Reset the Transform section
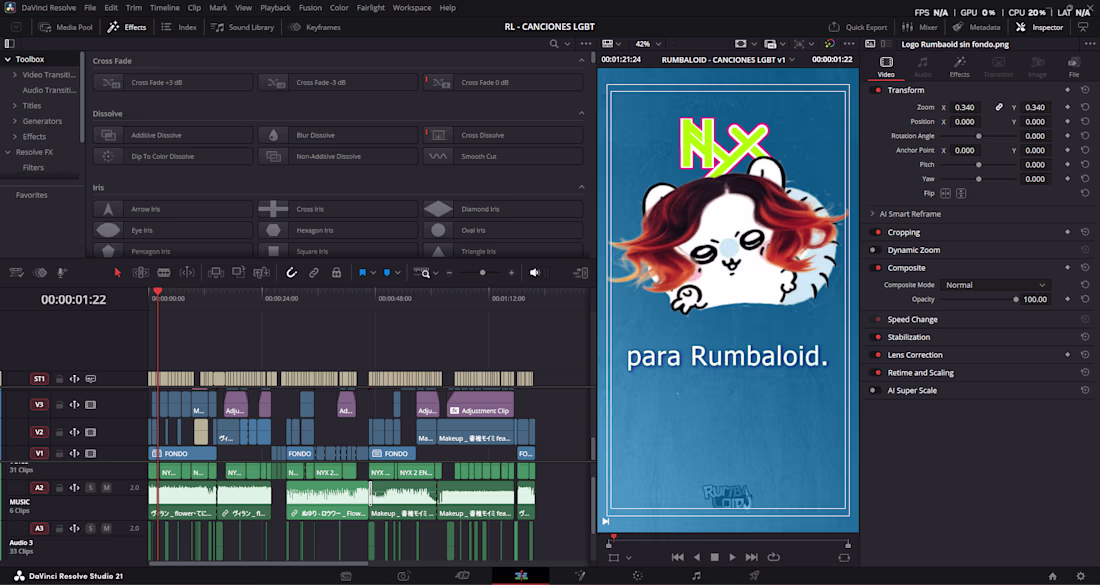The height and width of the screenshot is (585, 1100). [1085, 90]
